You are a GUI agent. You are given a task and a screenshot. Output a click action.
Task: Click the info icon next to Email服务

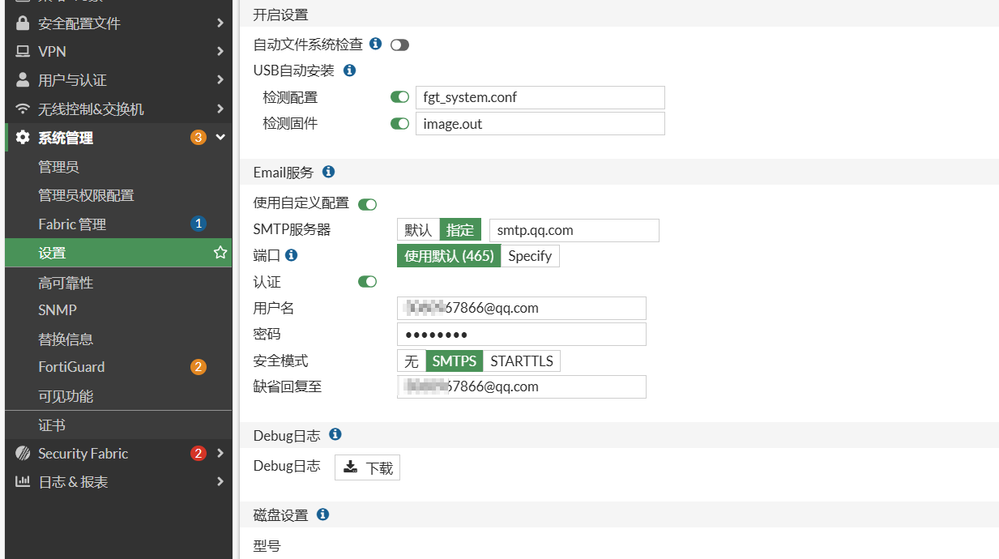328,172
